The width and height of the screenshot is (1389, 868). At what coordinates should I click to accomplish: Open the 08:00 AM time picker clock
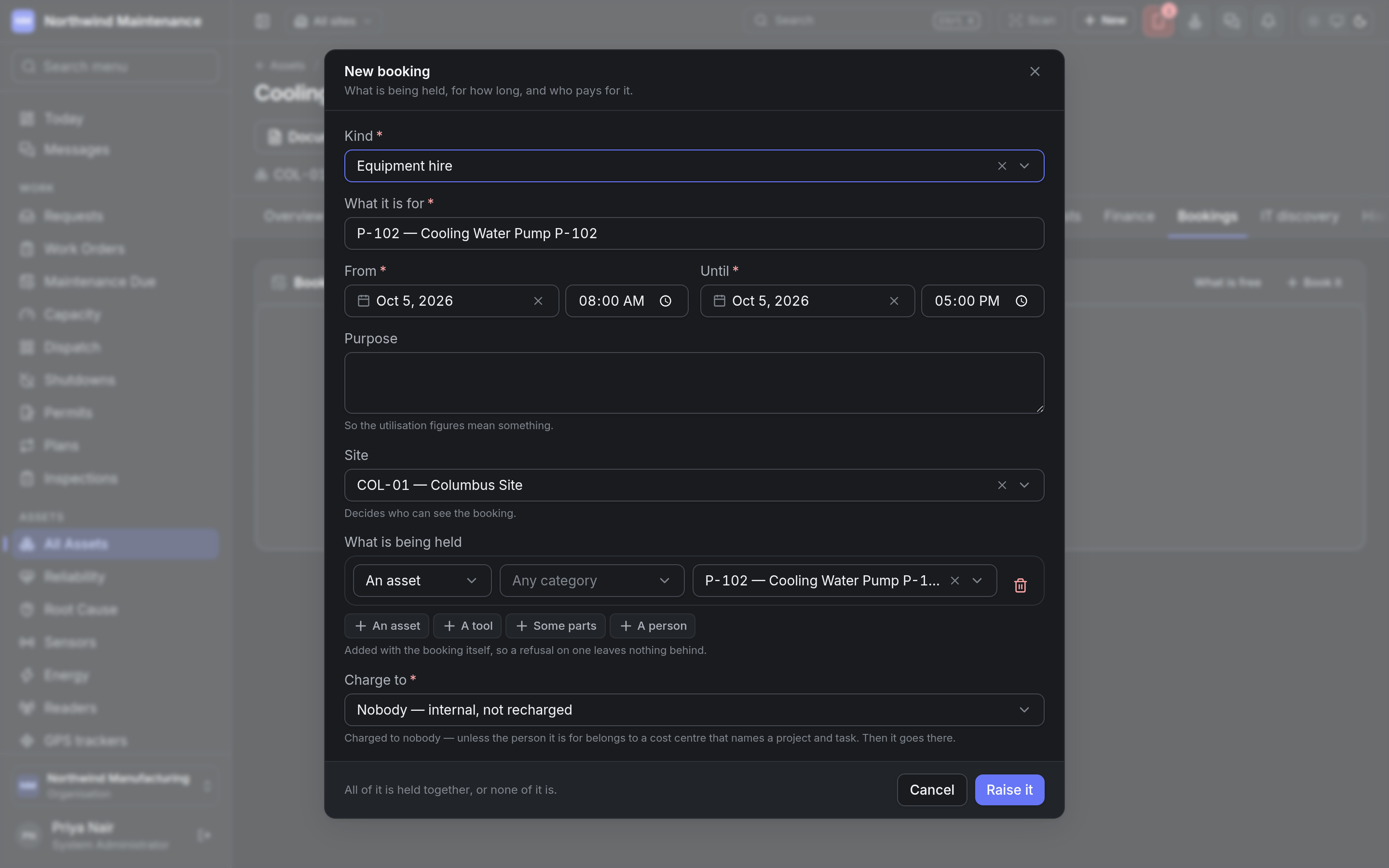(665, 301)
